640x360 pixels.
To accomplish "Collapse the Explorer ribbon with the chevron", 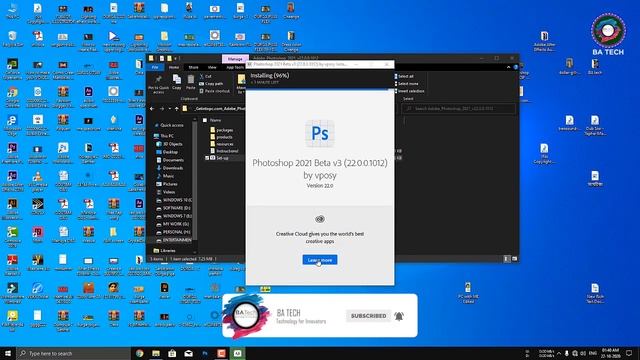I will coord(509,67).
